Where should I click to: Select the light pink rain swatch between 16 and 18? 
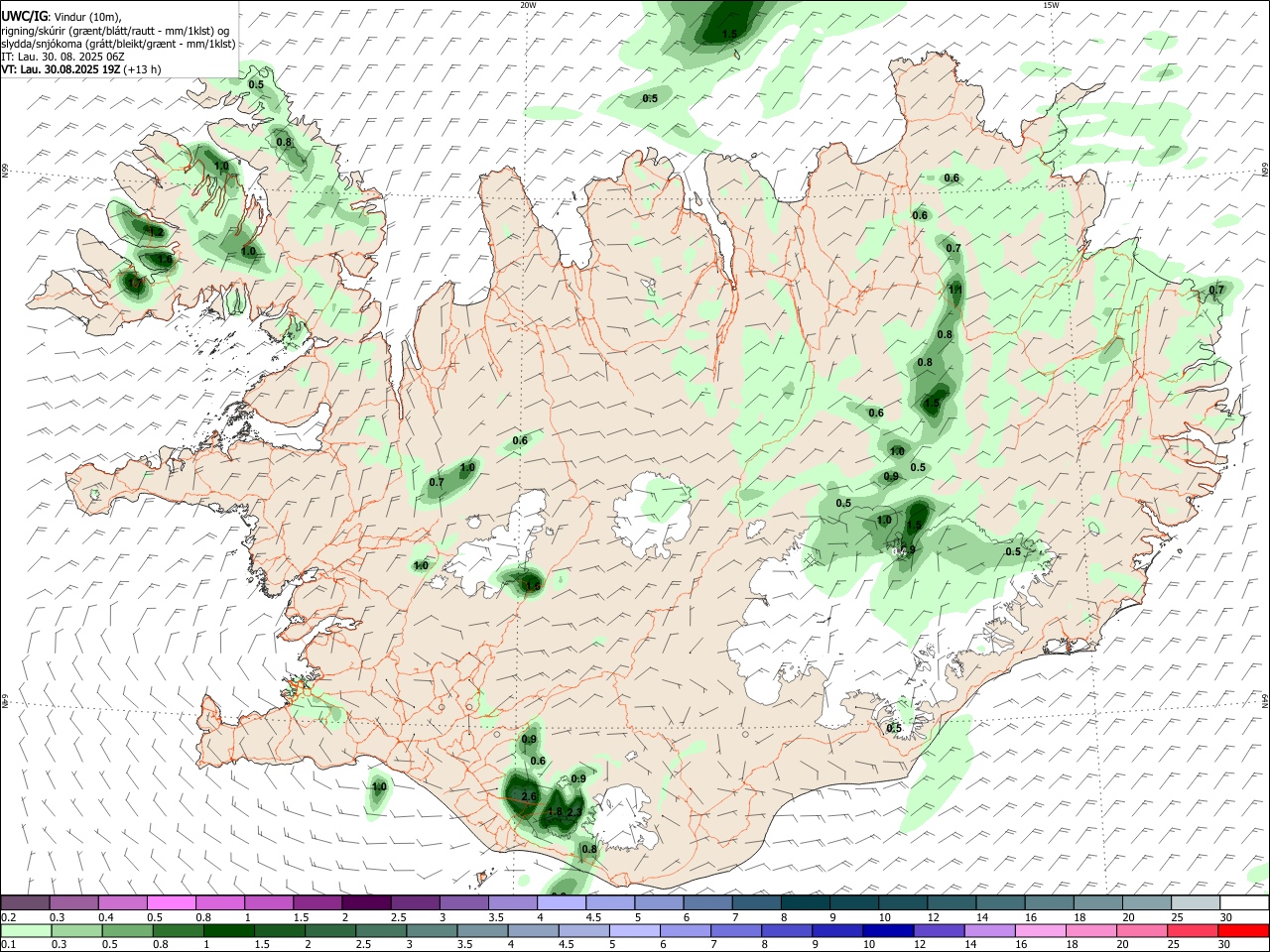(x=1040, y=931)
